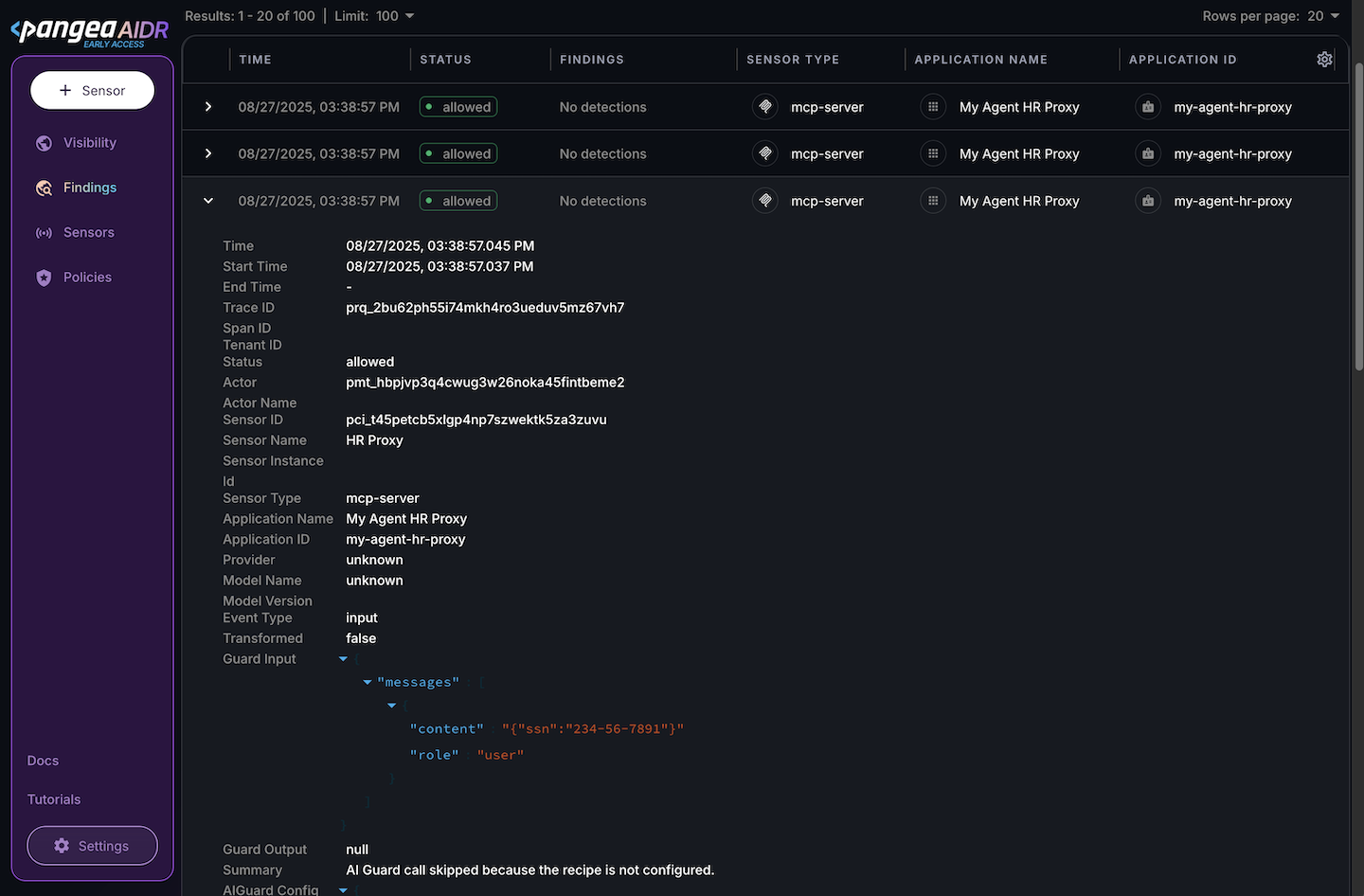Image resolution: width=1364 pixels, height=896 pixels.
Task: Click the page vertical scrollbar
Action: (1358, 218)
